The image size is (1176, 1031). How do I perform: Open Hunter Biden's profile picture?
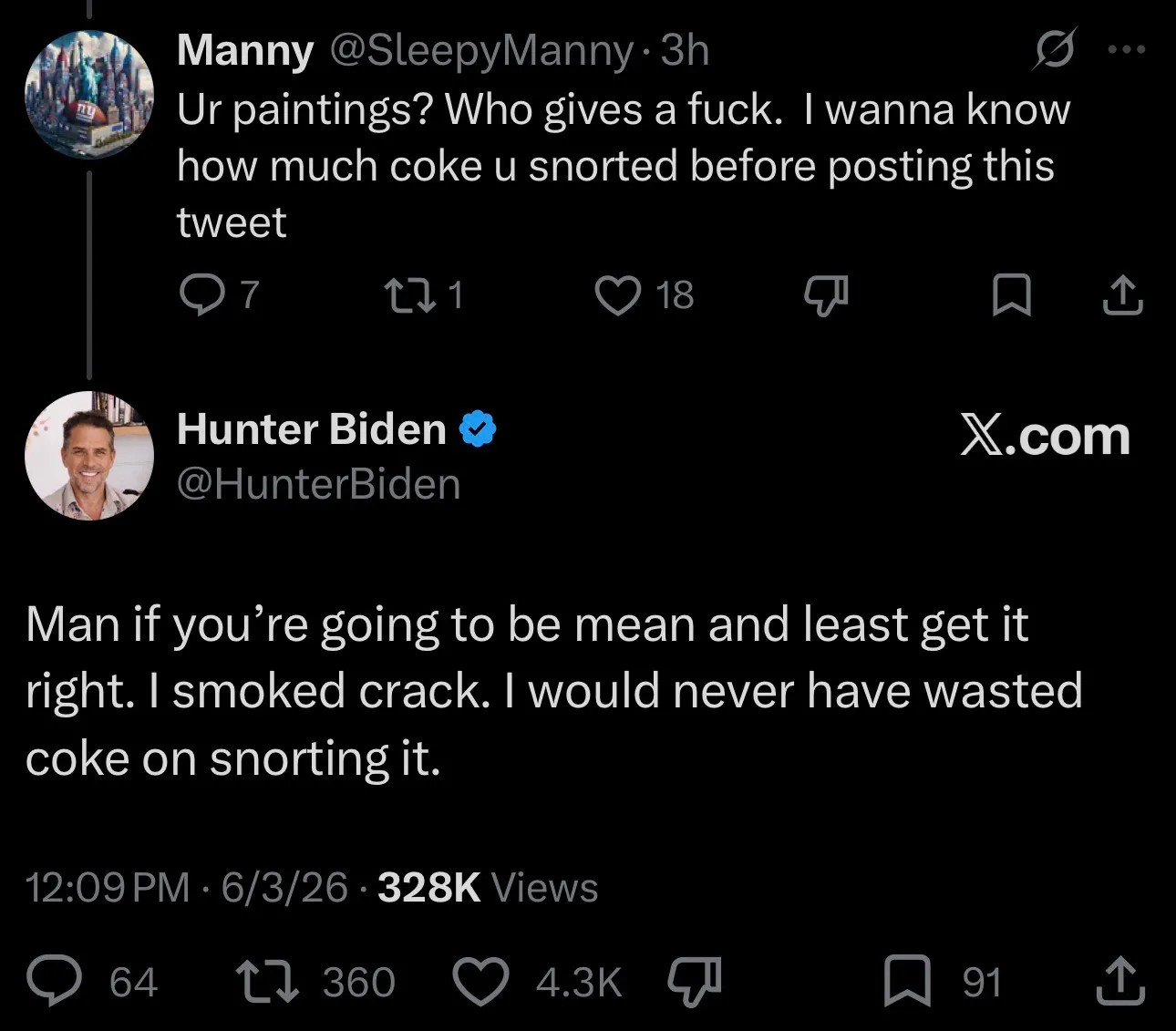pos(88,456)
